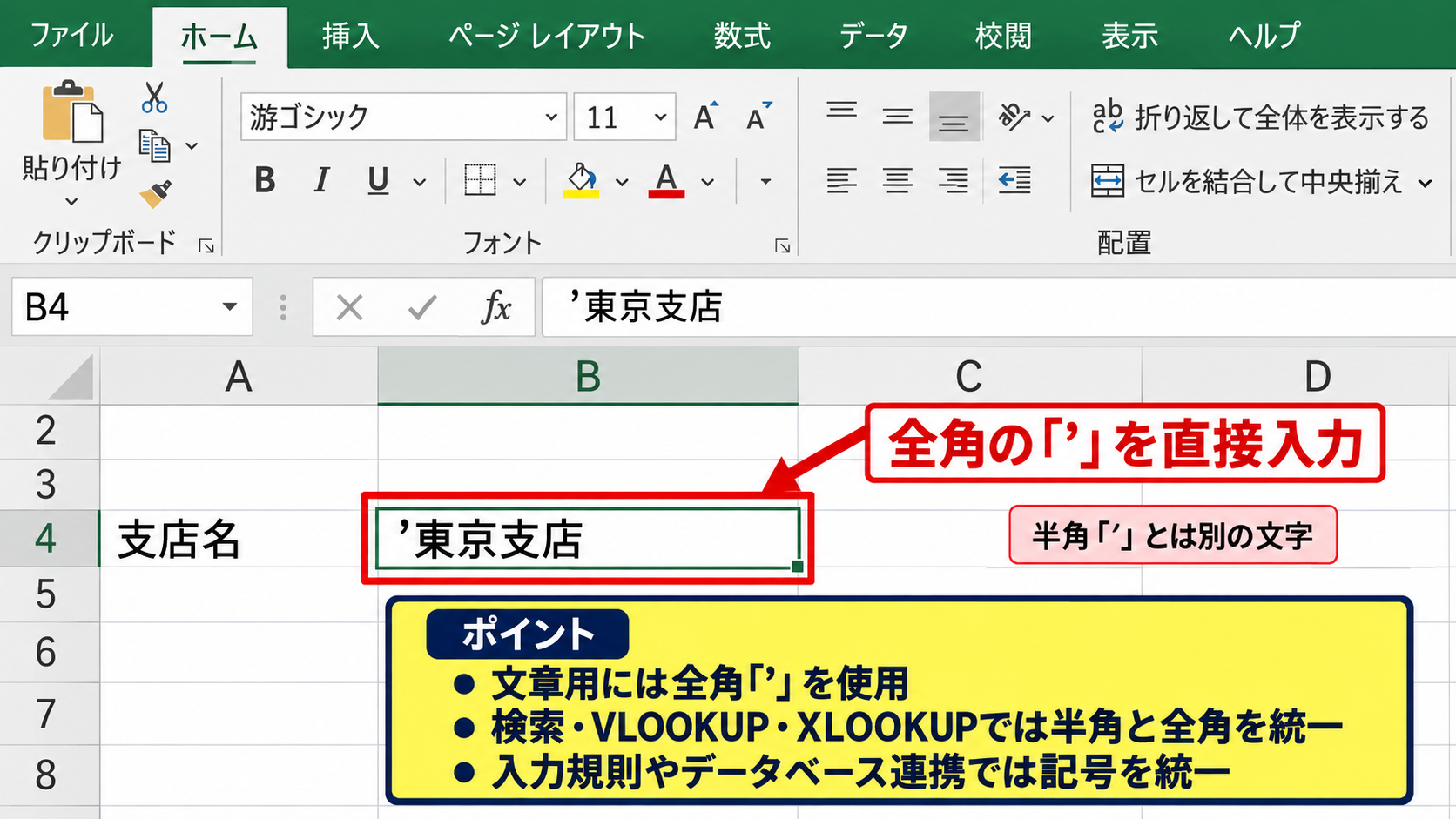Screen dimensions: 1456x819
Task: Open the Name Box B4 dropdown
Action: (x=230, y=306)
